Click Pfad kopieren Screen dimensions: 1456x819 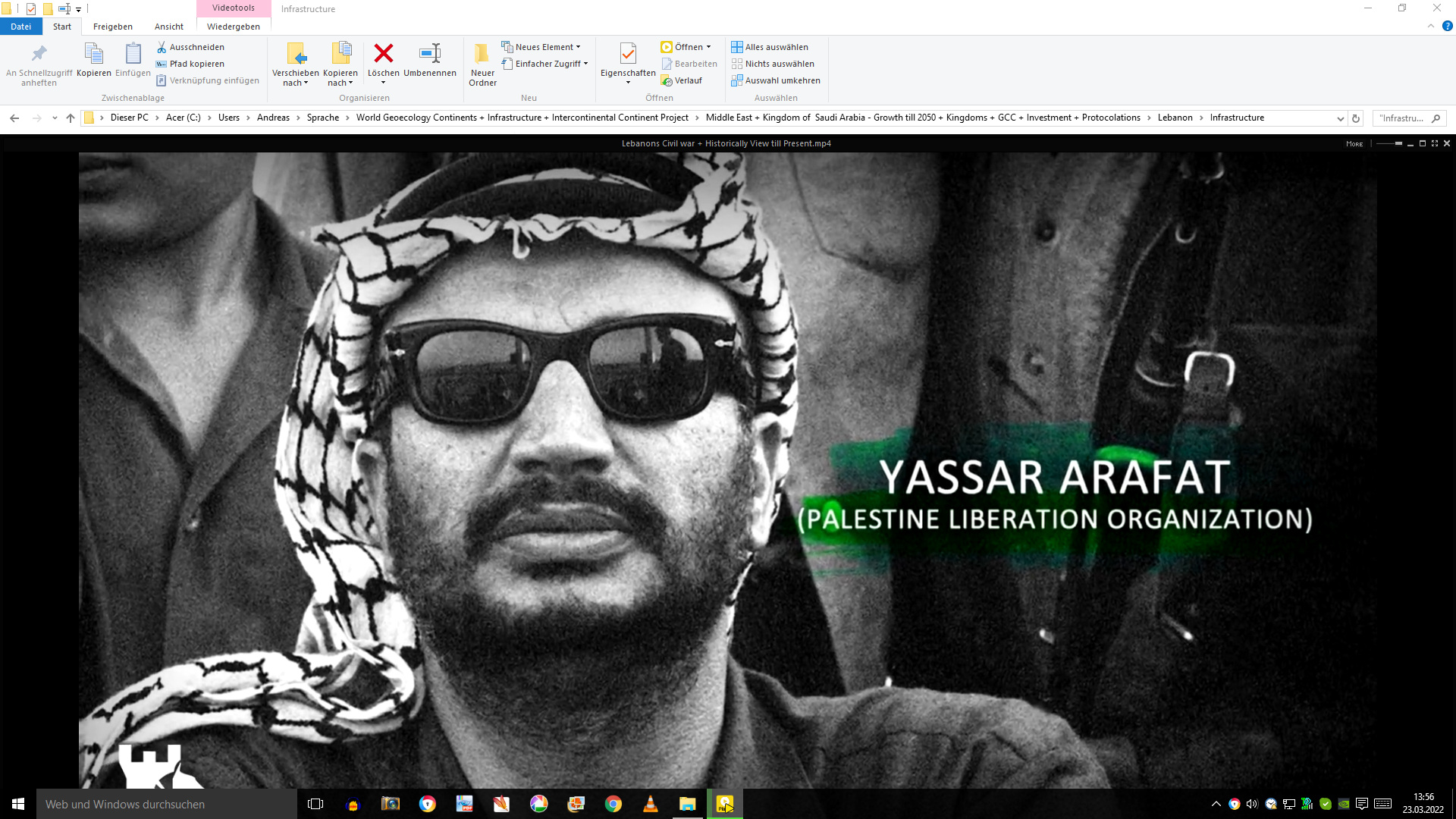pos(190,64)
